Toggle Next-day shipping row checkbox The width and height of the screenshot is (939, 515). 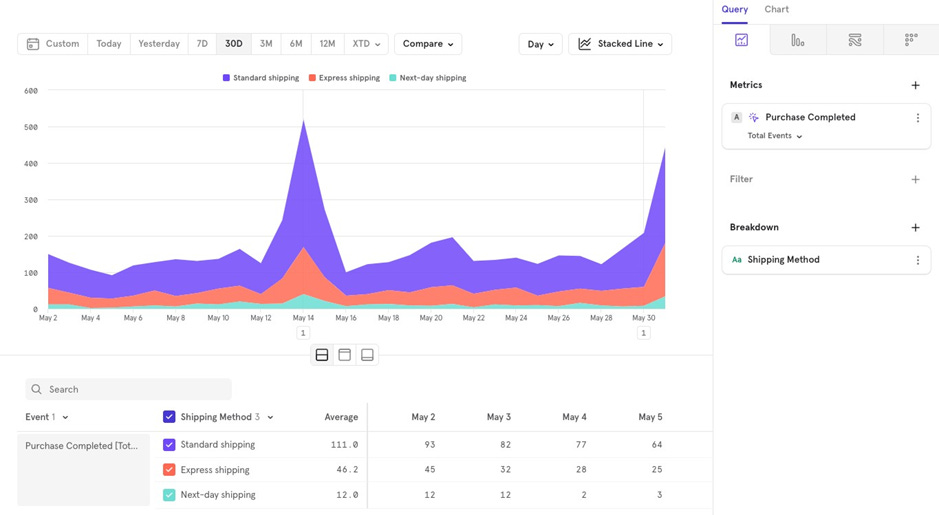[x=169, y=495]
